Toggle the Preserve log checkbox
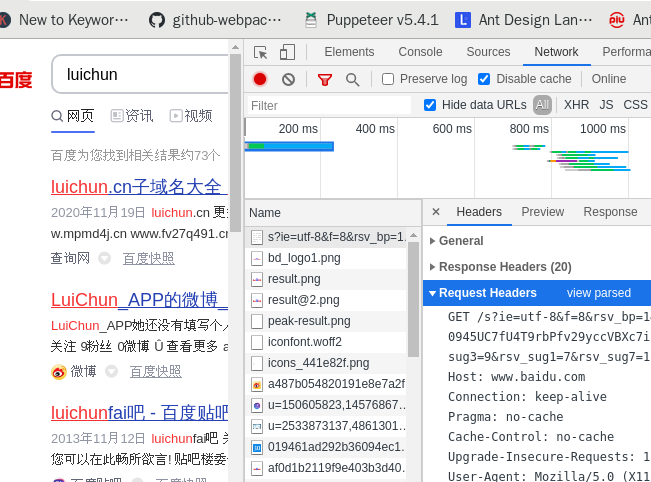Viewport: 651px width, 482px height. click(x=388, y=79)
